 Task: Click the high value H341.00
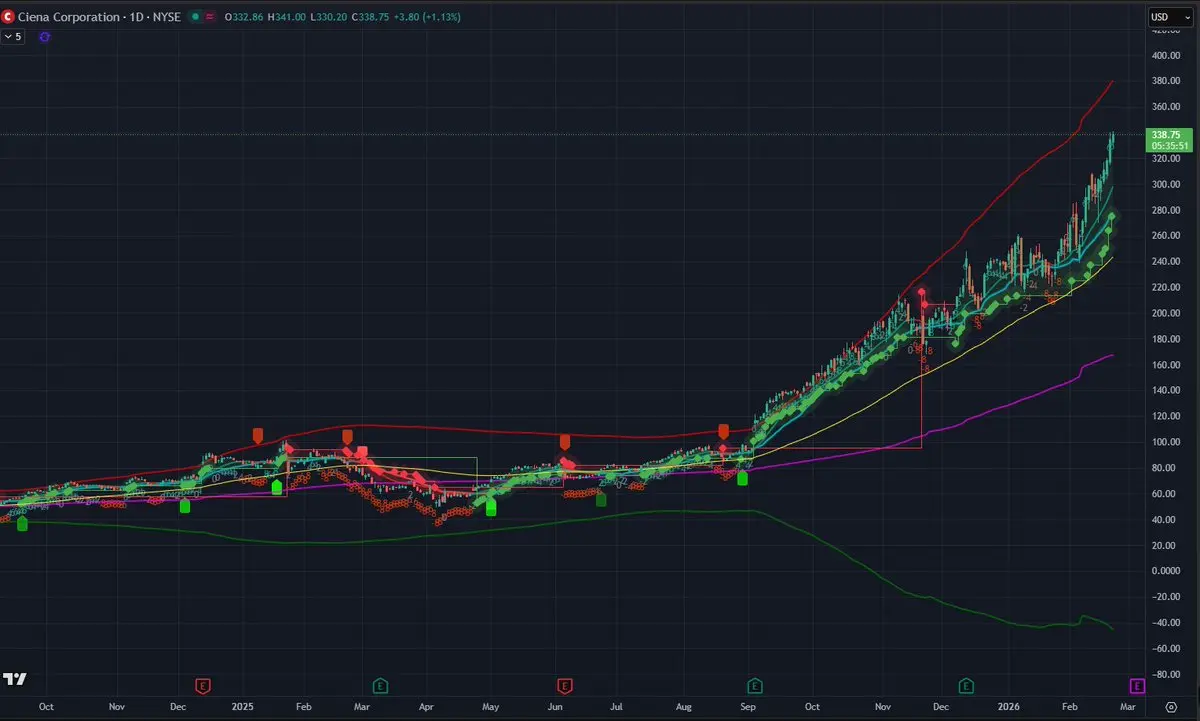(x=288, y=17)
